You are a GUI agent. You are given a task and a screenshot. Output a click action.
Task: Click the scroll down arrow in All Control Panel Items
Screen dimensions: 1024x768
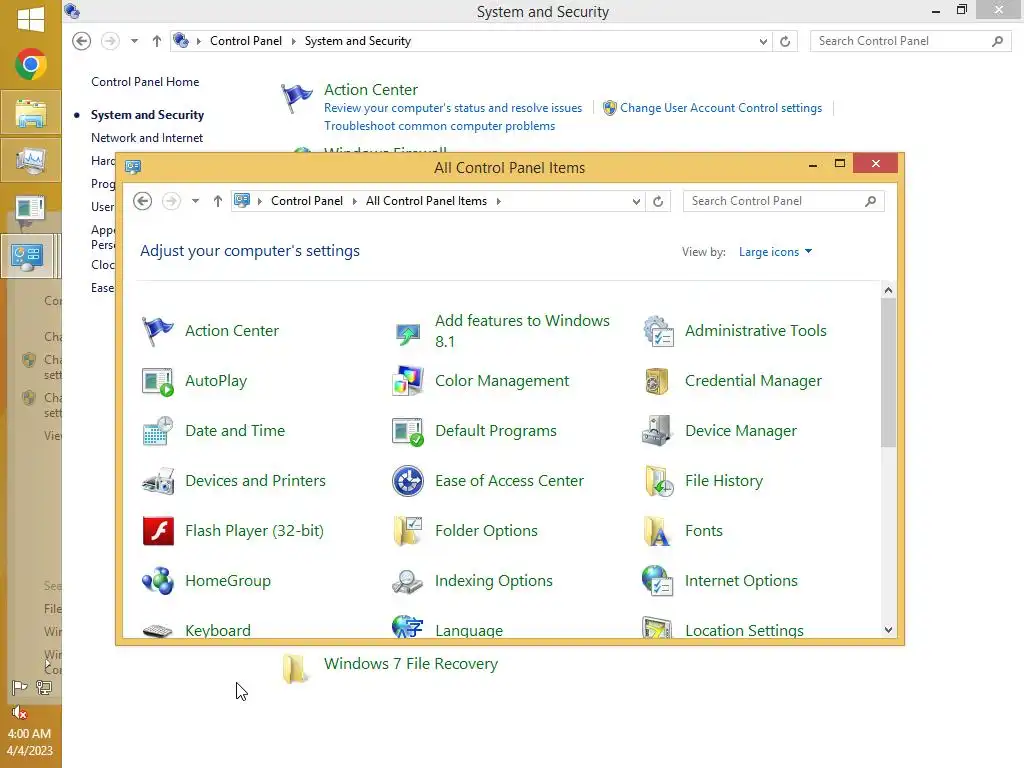click(888, 630)
